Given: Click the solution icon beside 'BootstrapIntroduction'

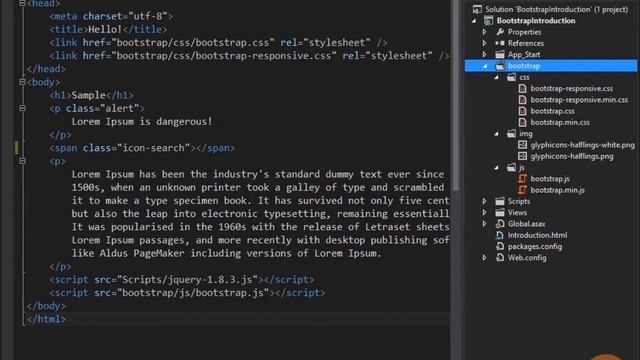Looking at the screenshot, I should [x=477, y=9].
